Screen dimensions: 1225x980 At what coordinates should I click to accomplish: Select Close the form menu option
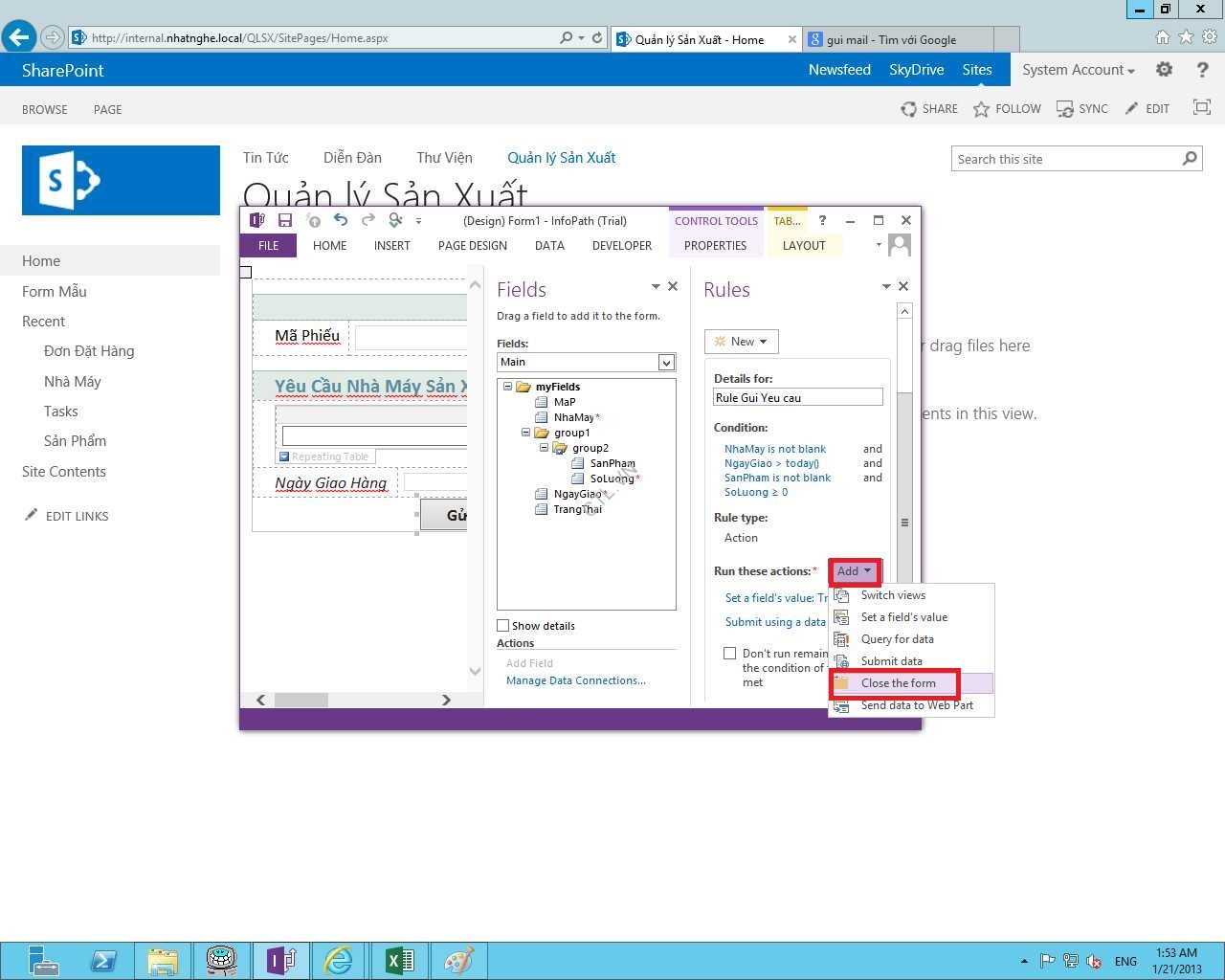tap(898, 683)
